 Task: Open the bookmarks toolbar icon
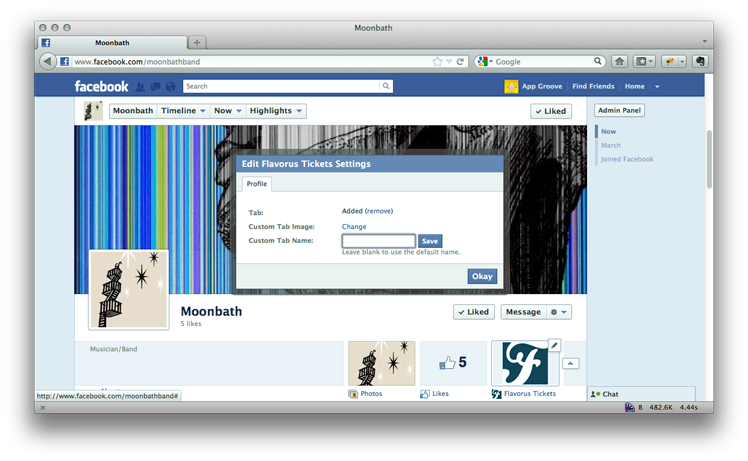point(644,61)
